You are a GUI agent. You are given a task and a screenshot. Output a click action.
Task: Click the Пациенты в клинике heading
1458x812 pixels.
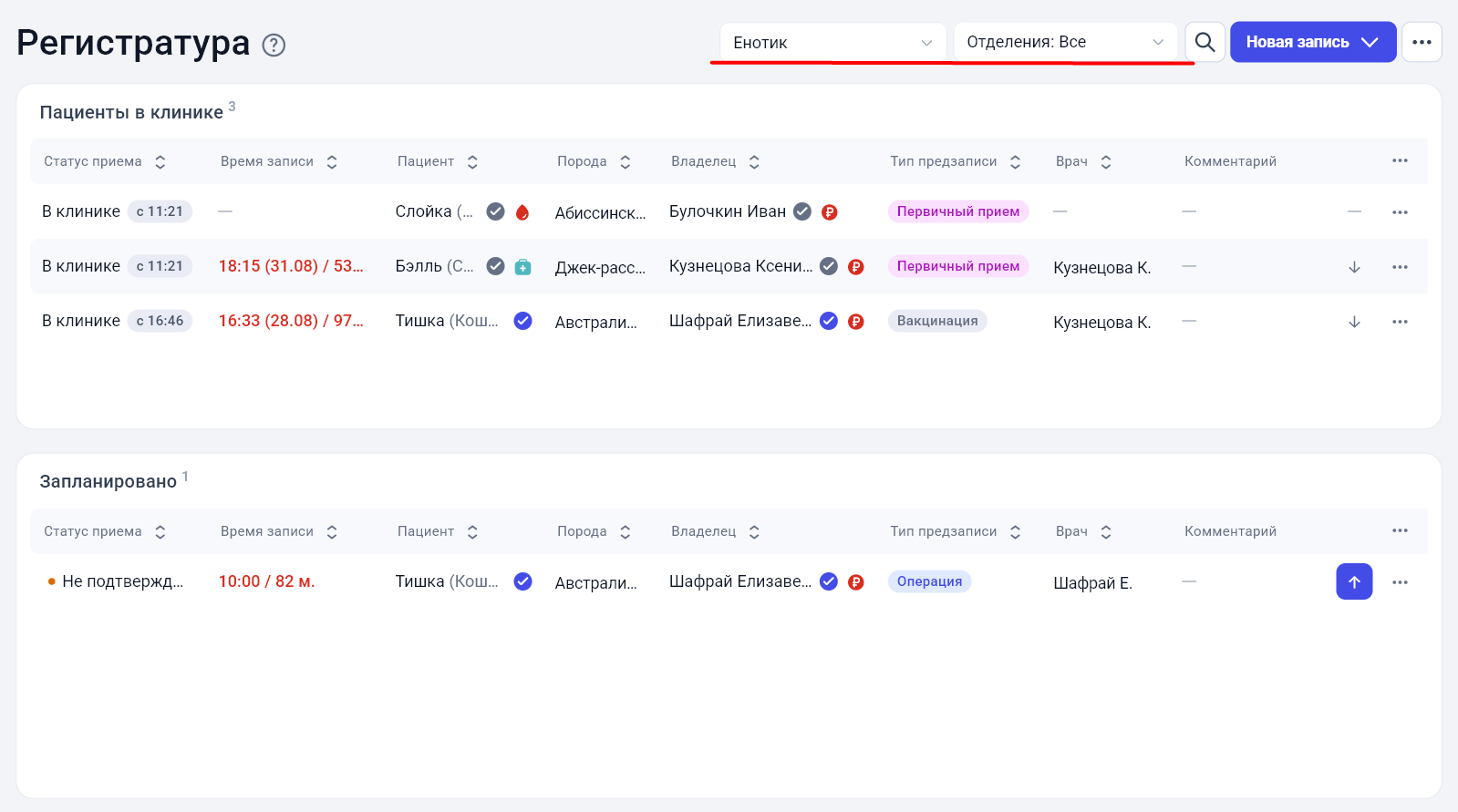coord(131,112)
